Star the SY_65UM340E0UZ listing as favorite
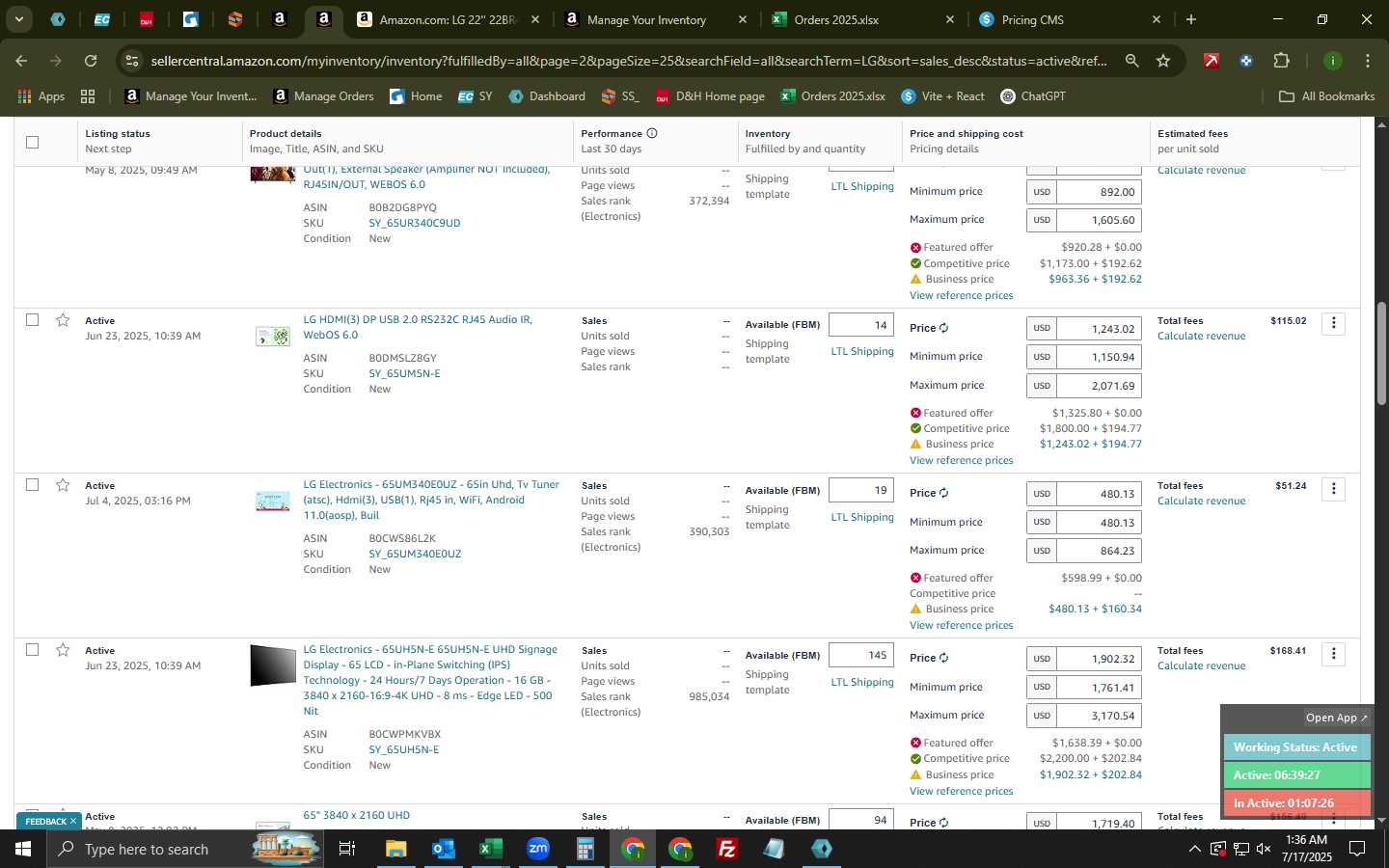1389x868 pixels. click(x=63, y=485)
